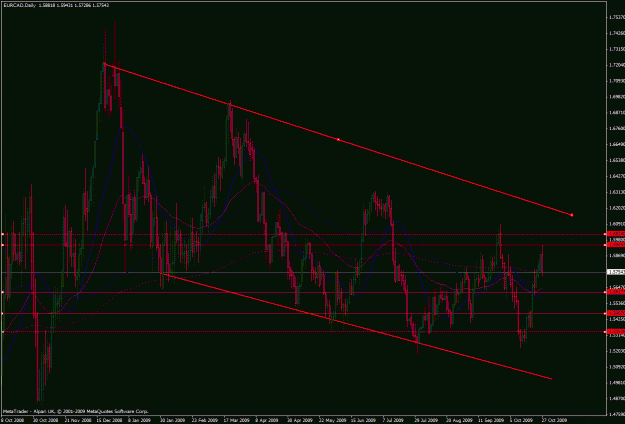Click the topmost red price tag on axis
The height and width of the screenshot is (424, 625).
pyautogui.click(x=616, y=234)
